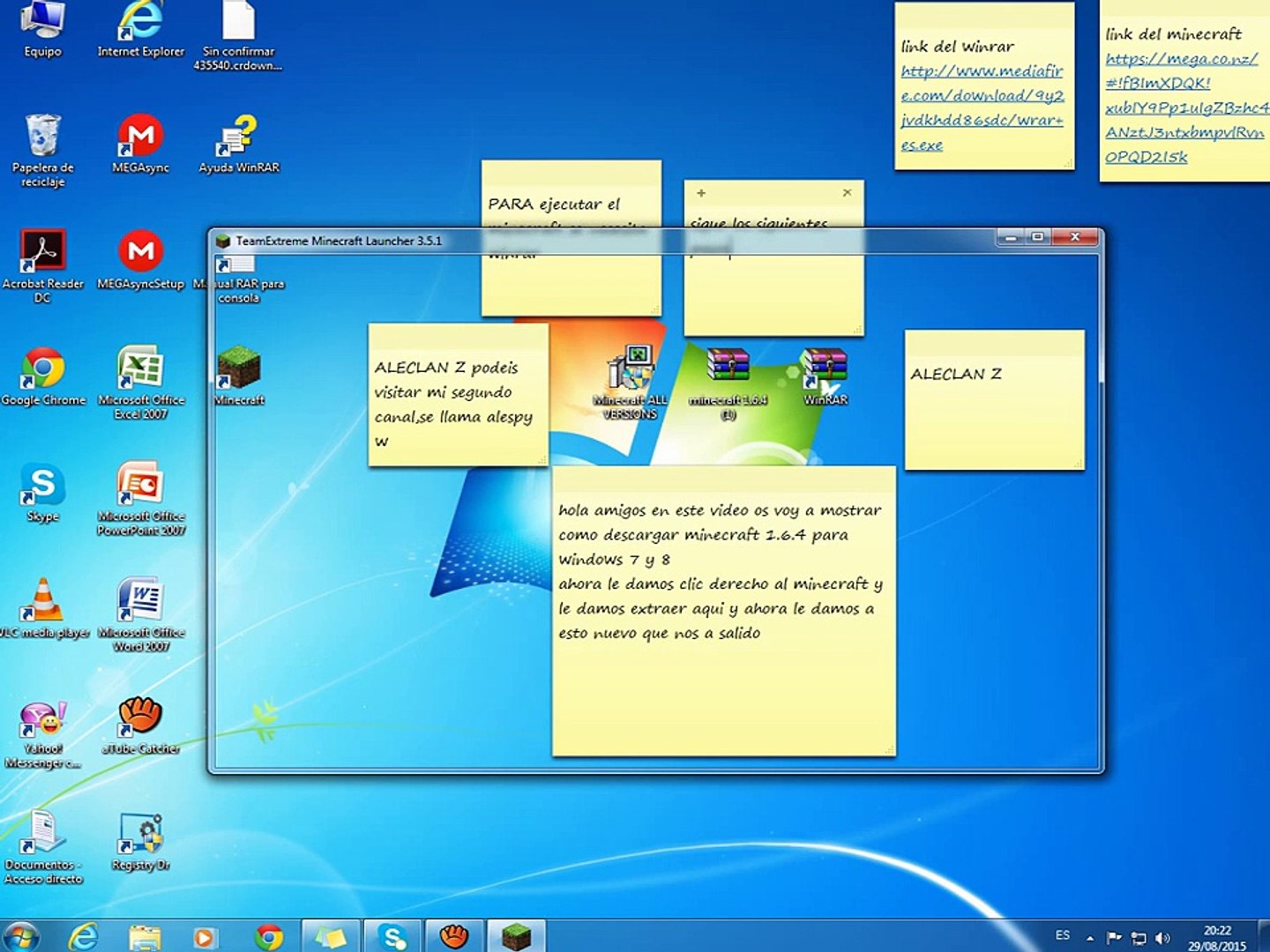Follow the mediafire WinRAR download link
The height and width of the screenshot is (952, 1270).
pyautogui.click(x=982, y=95)
